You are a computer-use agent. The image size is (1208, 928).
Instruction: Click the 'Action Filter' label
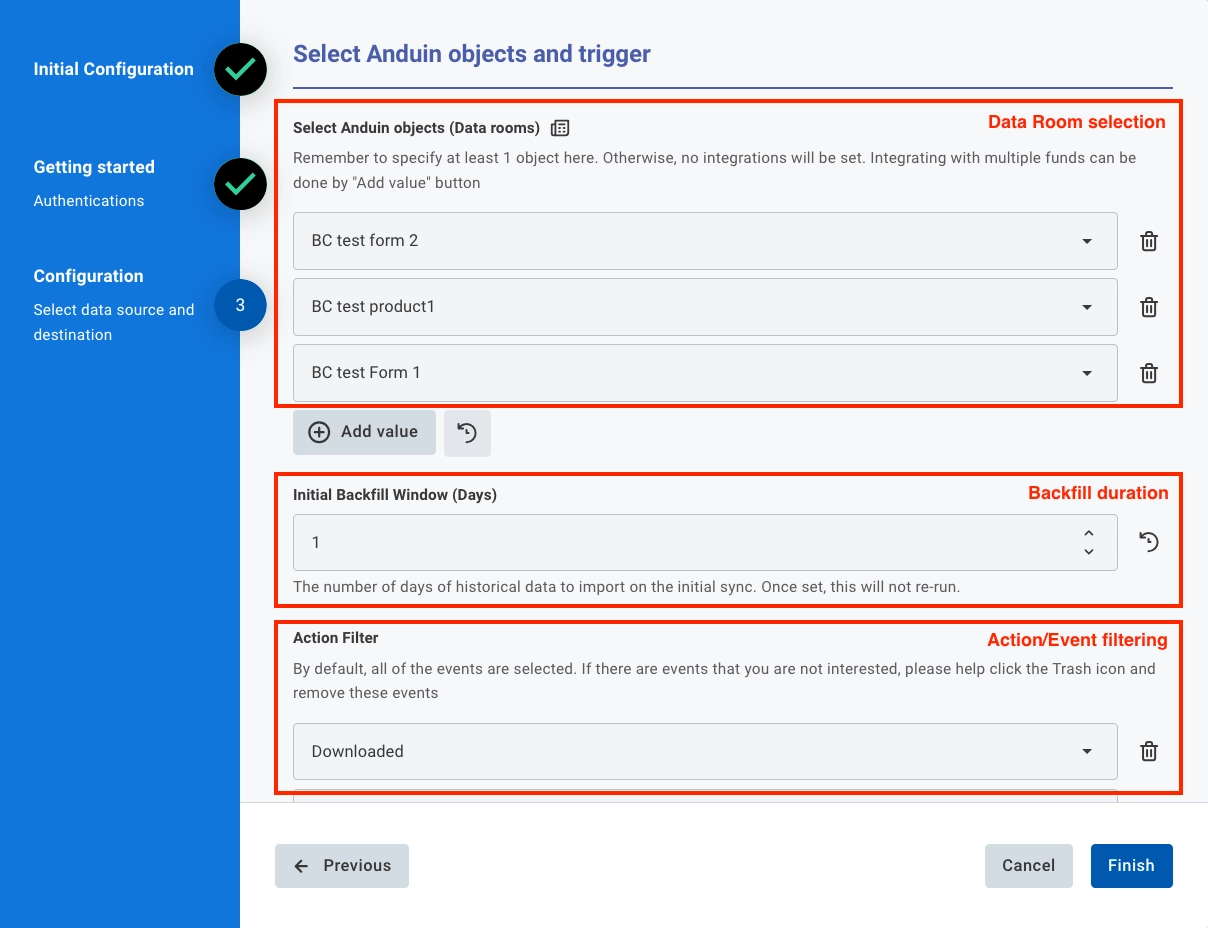(336, 637)
